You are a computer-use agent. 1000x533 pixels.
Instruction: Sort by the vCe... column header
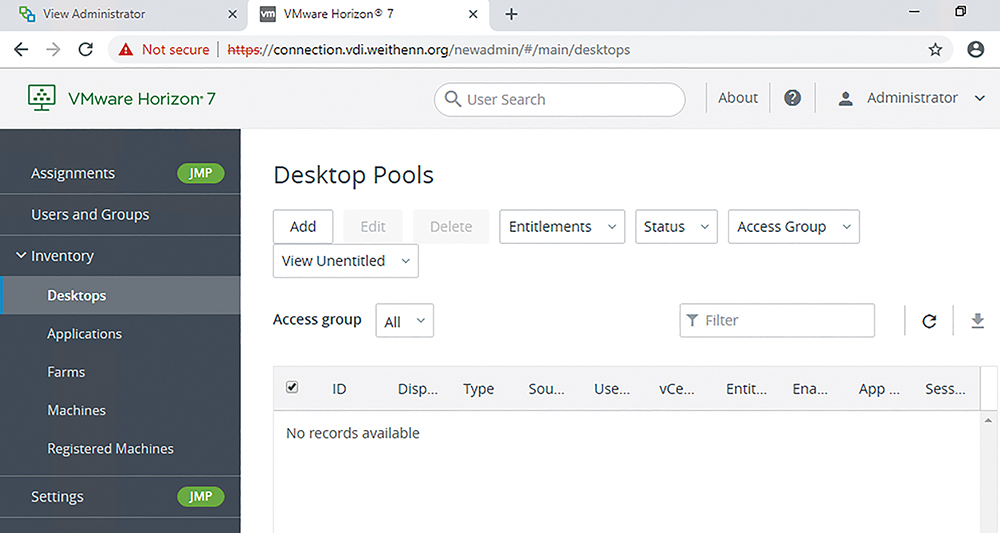(677, 389)
